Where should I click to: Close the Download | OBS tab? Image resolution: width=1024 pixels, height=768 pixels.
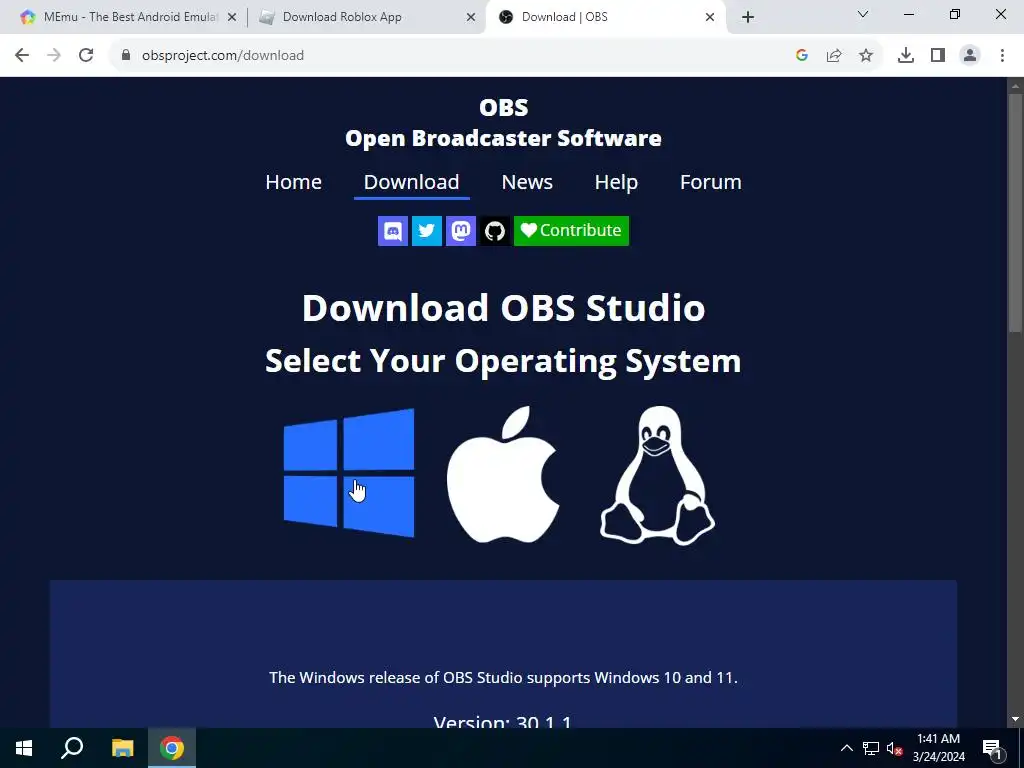coord(710,18)
